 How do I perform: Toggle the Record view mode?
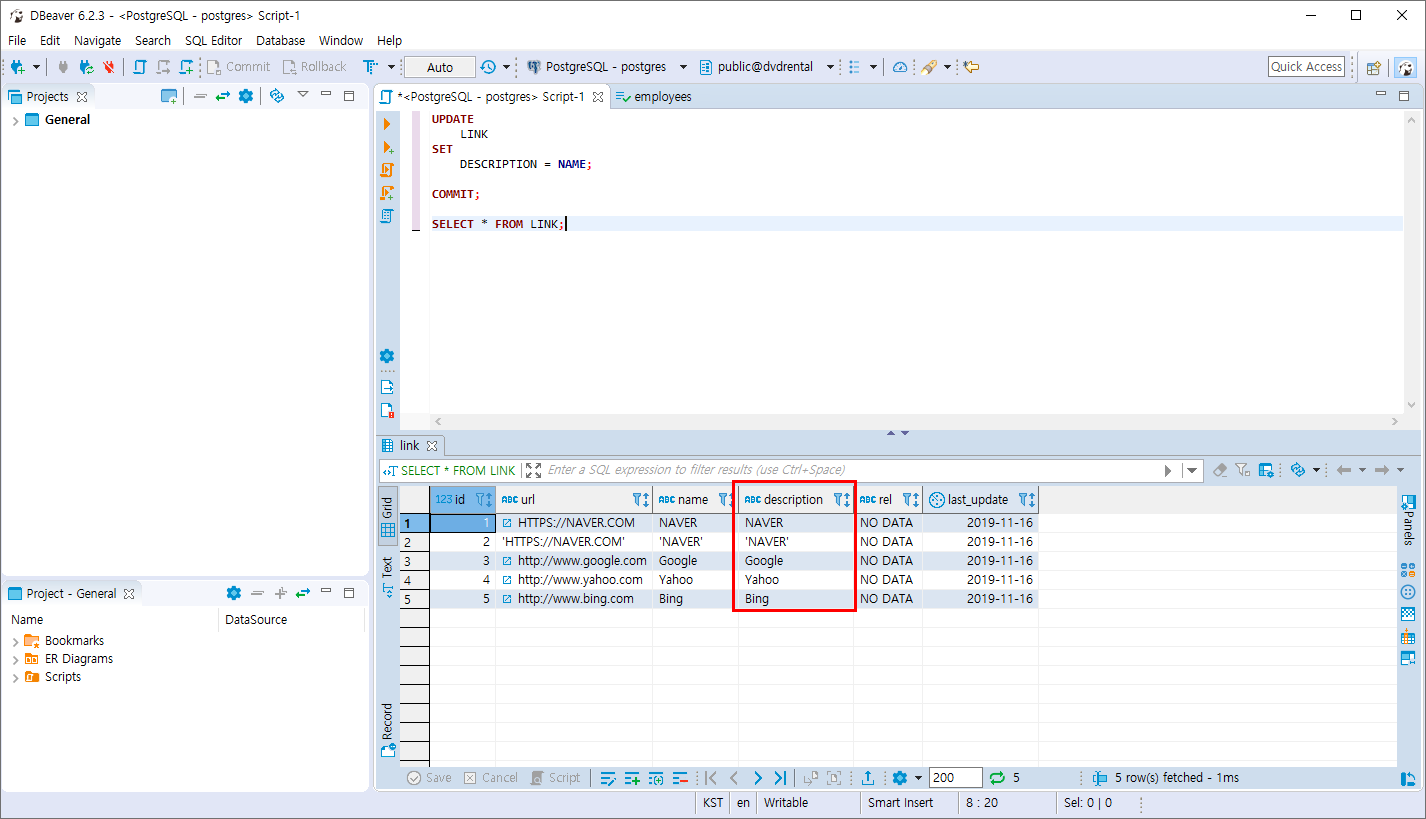[388, 729]
